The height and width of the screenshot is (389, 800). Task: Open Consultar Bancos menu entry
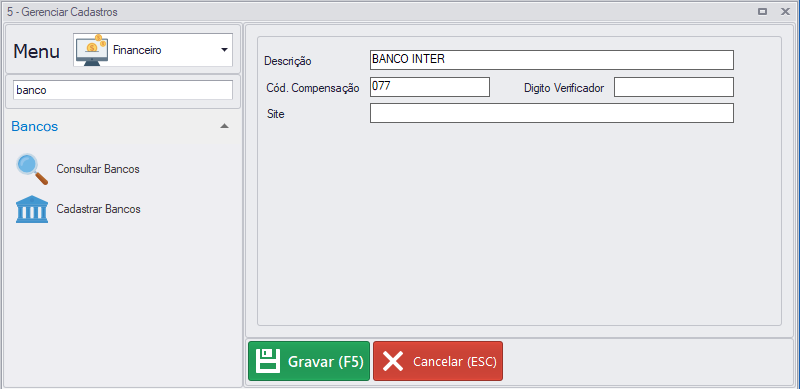pyautogui.click(x=98, y=169)
